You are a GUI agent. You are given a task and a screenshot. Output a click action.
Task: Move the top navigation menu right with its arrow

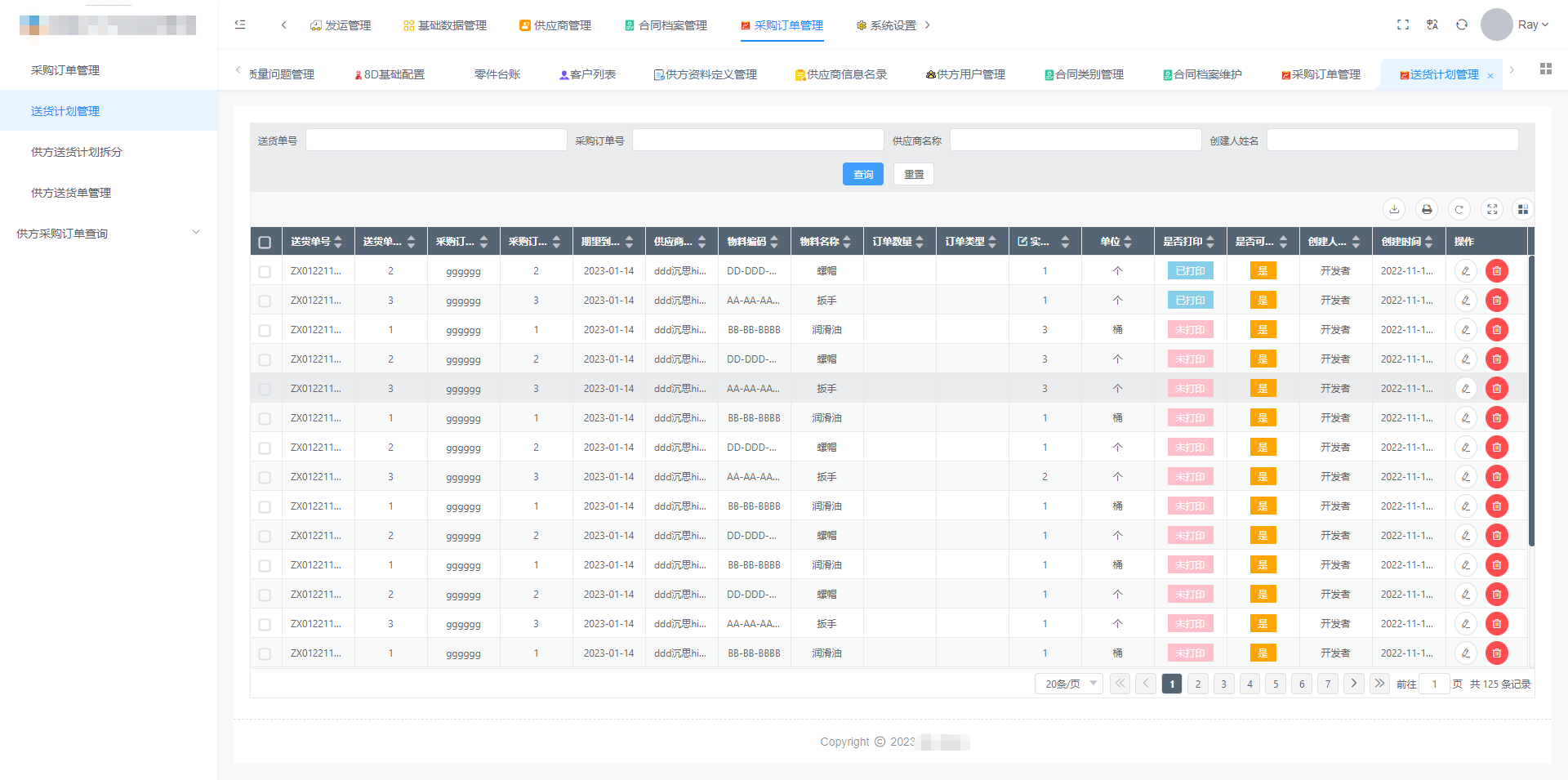(927, 25)
